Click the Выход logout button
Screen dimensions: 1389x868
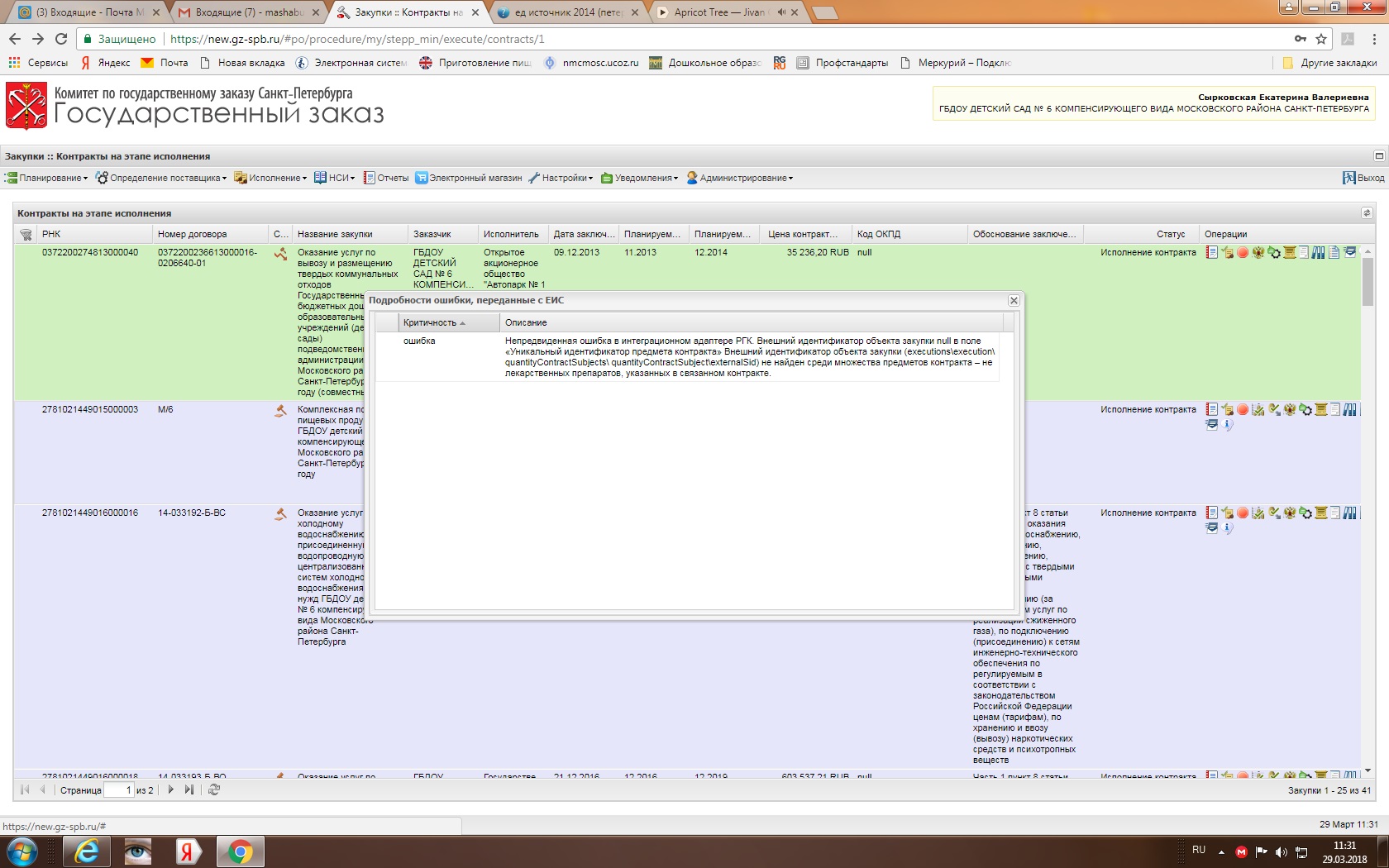point(1363,178)
